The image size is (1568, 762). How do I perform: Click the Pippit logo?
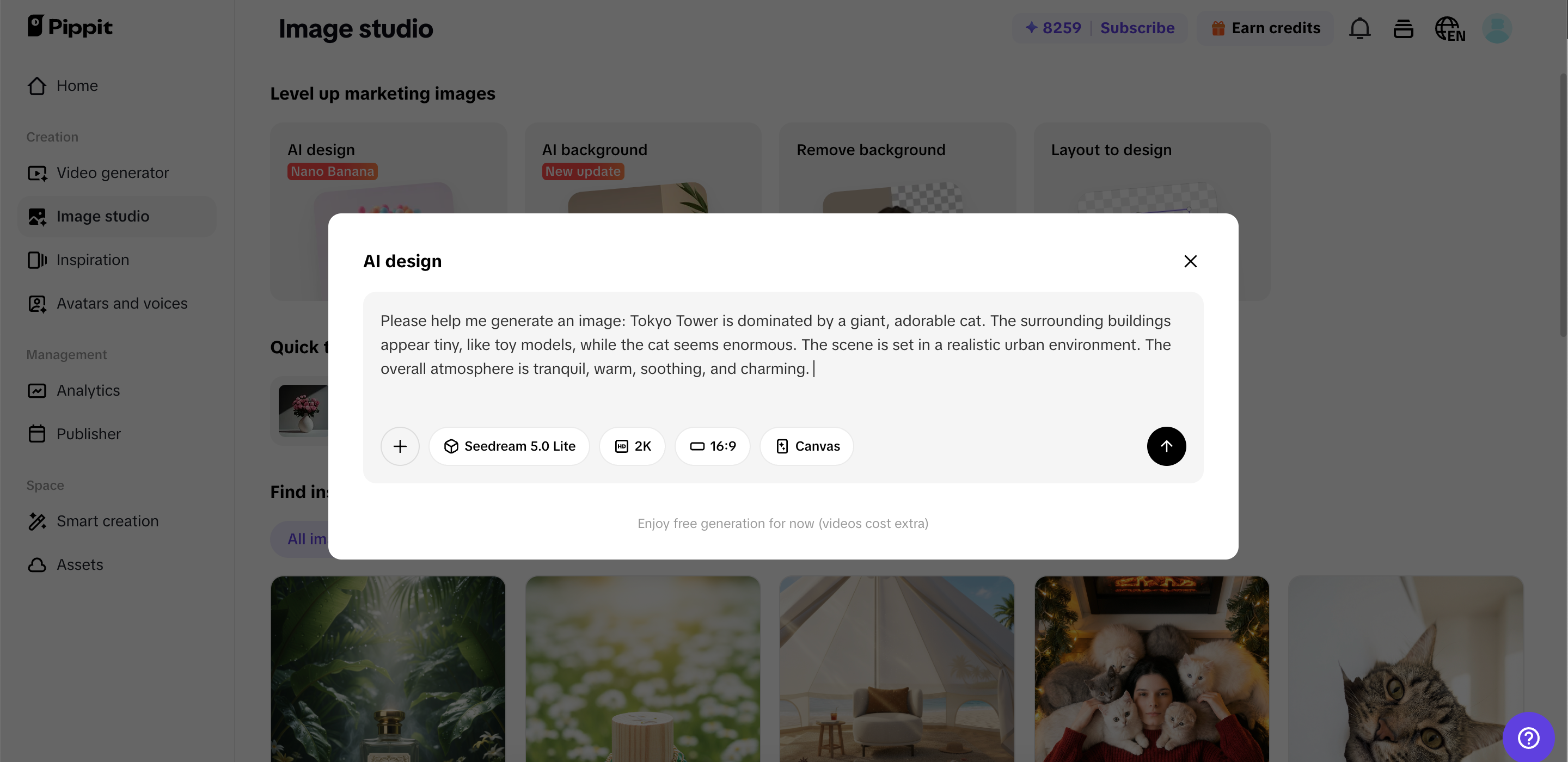[x=70, y=26]
